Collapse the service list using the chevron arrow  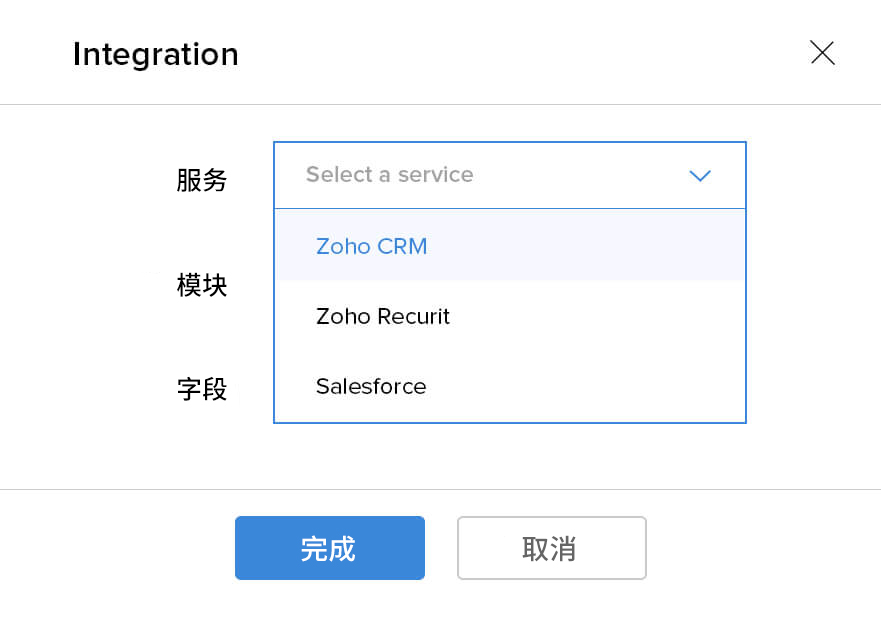point(700,176)
